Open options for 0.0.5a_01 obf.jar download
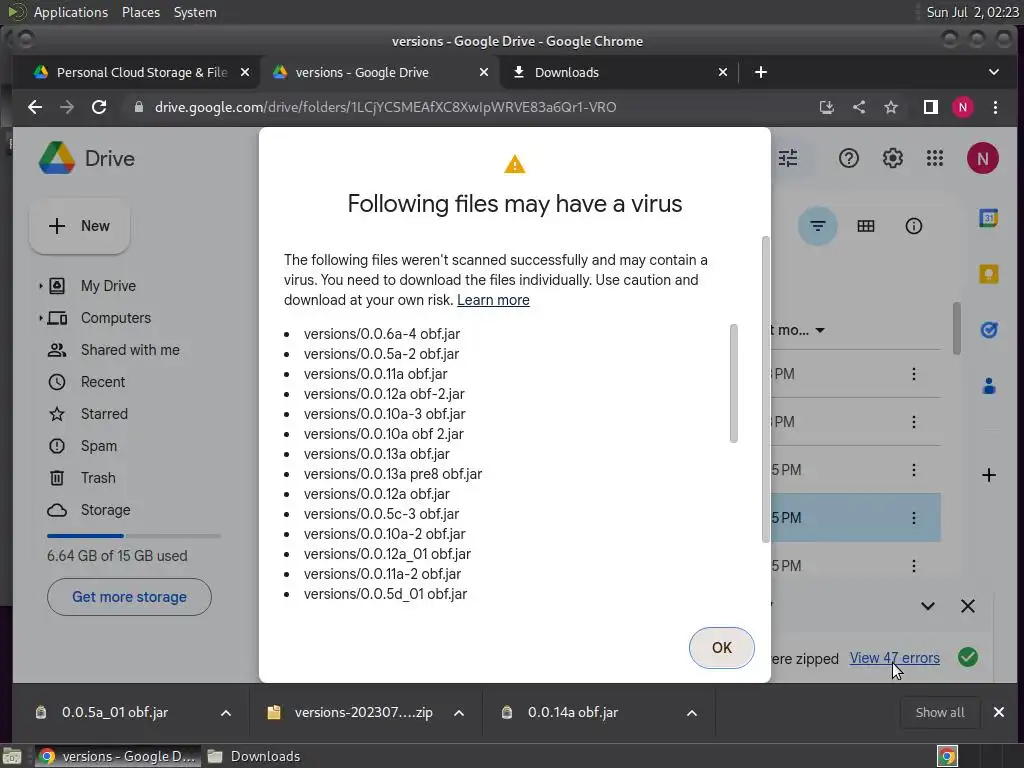 [x=225, y=712]
